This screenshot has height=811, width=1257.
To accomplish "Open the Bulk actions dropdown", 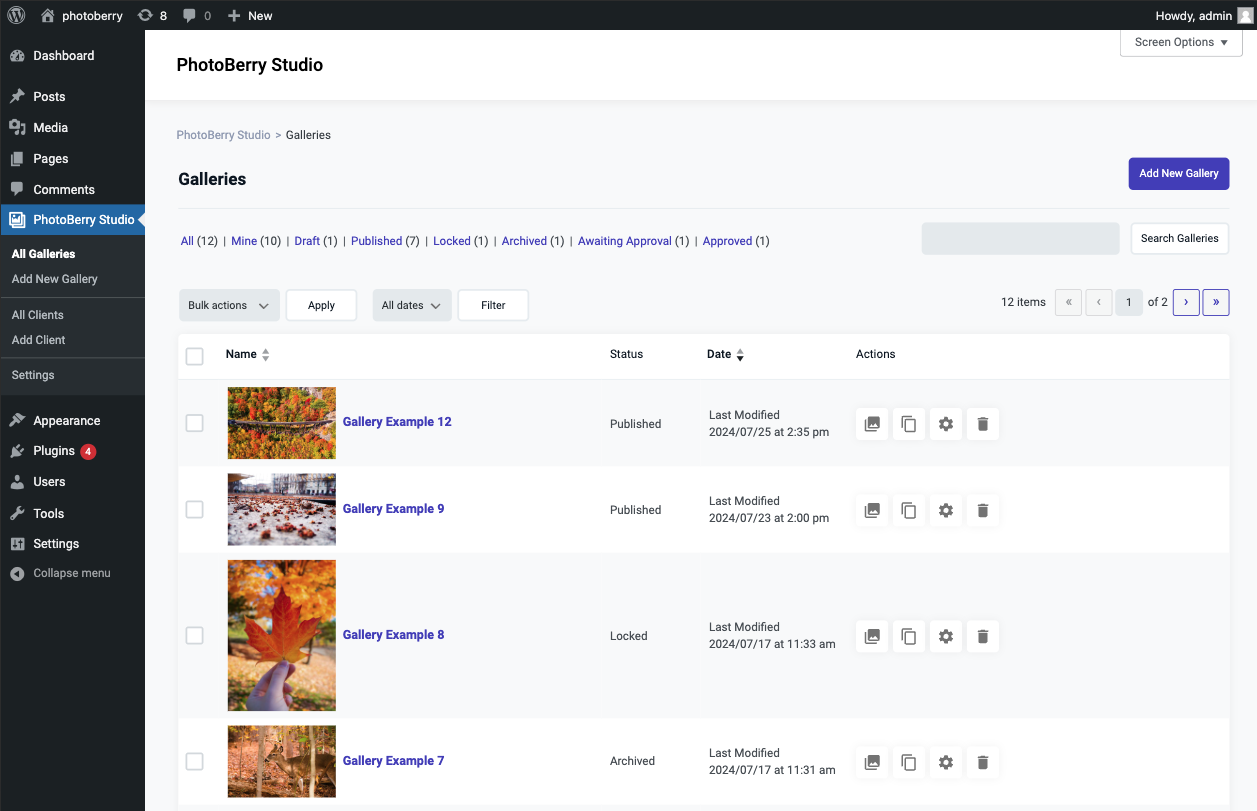I will (228, 305).
